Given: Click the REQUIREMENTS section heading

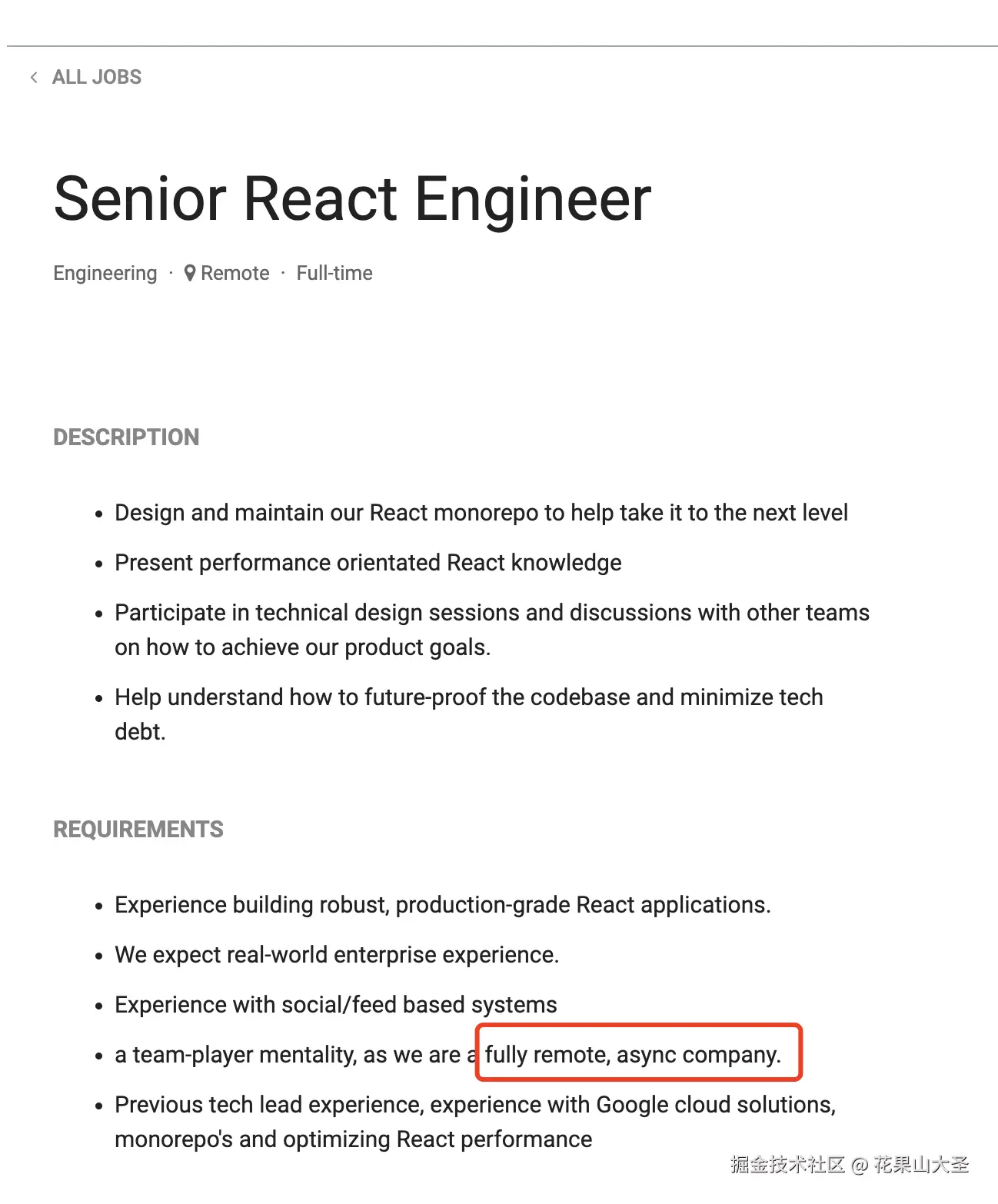Looking at the screenshot, I should [x=138, y=829].
